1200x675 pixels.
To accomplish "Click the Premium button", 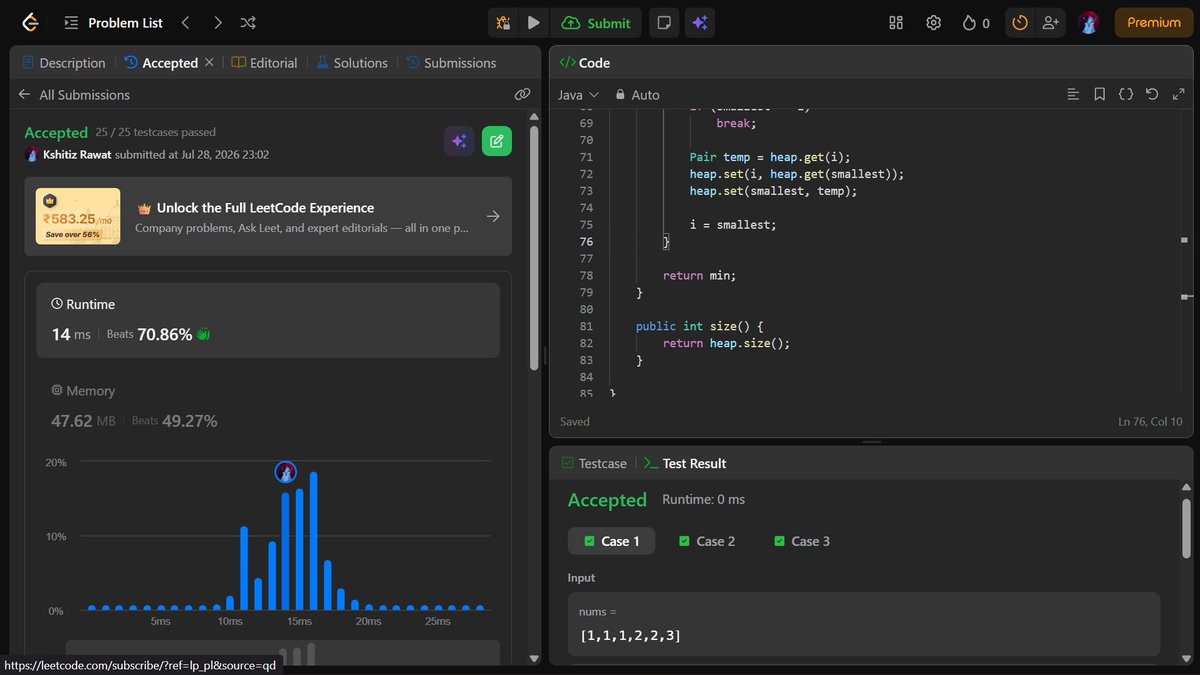I will click(x=1154, y=22).
